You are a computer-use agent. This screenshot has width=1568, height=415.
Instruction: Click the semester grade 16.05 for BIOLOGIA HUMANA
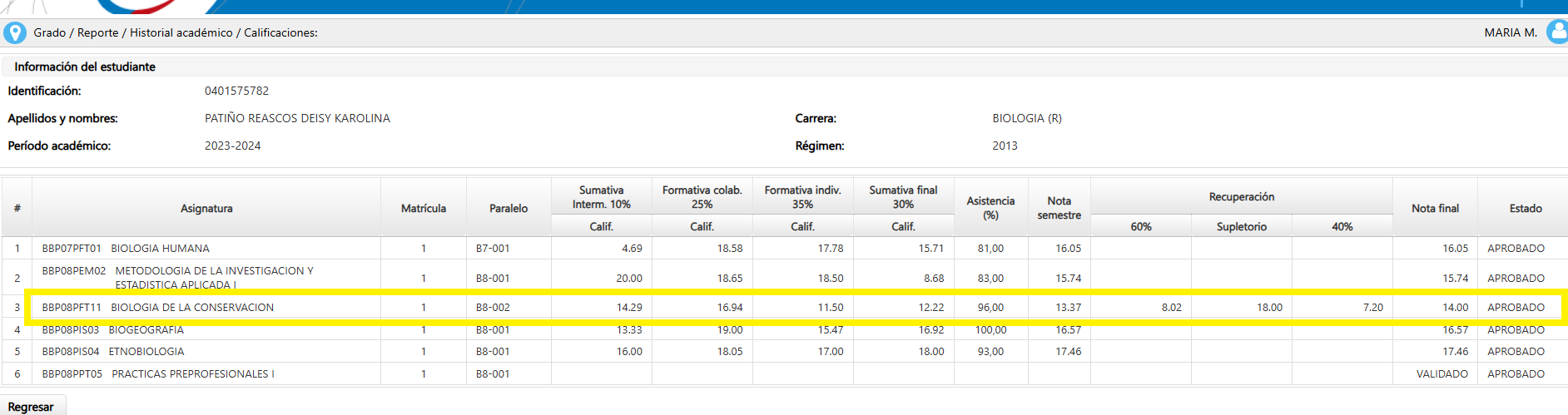1068,248
